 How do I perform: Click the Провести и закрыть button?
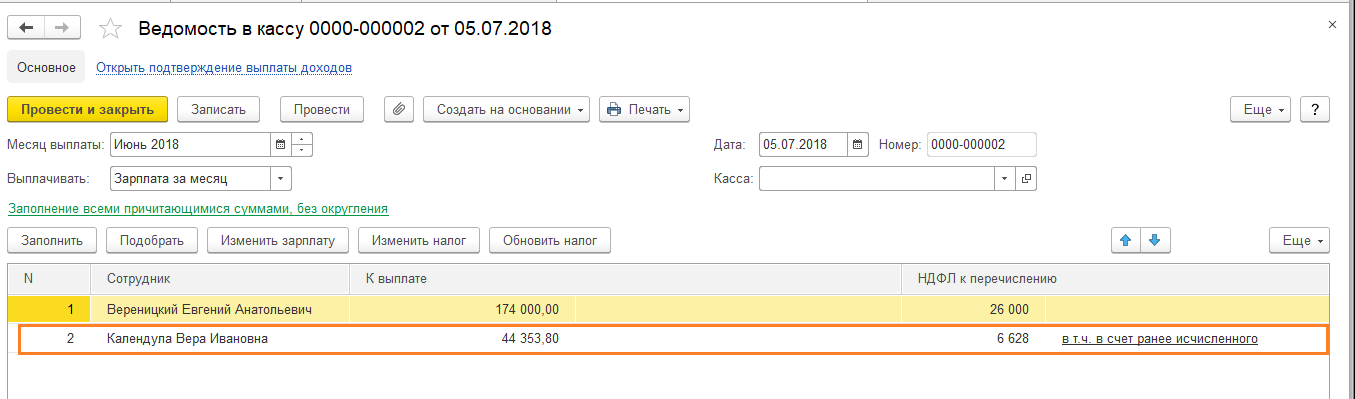click(87, 109)
